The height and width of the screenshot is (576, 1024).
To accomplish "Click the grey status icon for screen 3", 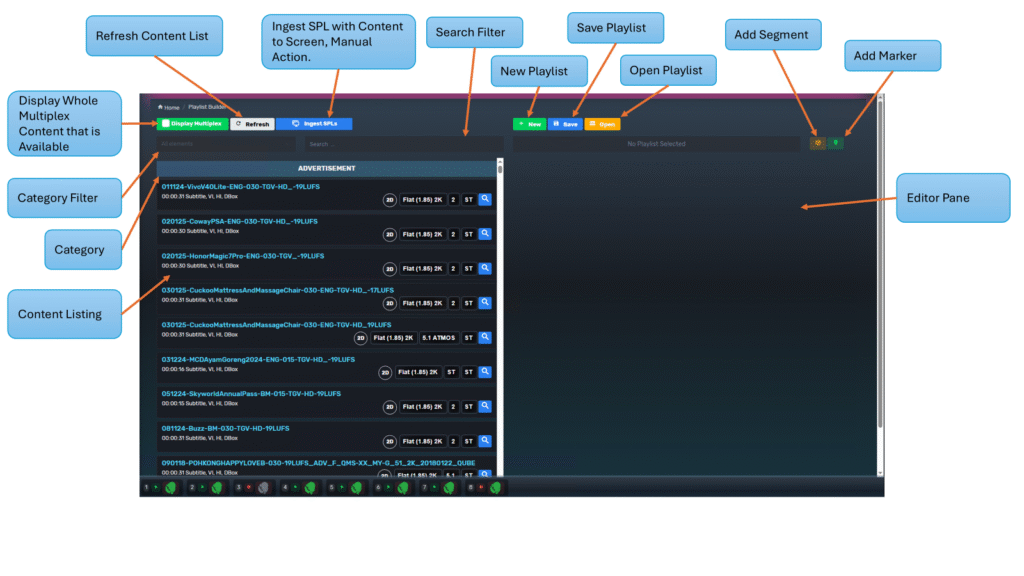I will click(264, 488).
